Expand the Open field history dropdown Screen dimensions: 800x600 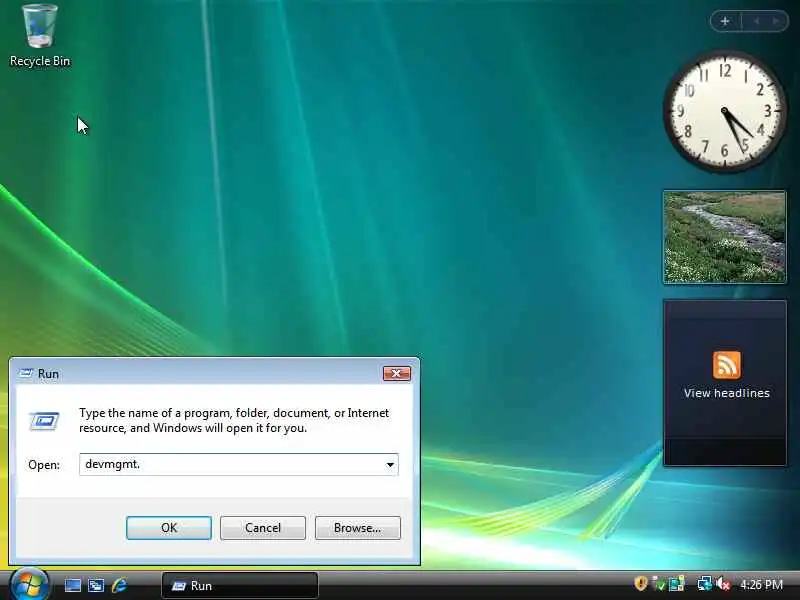click(390, 464)
